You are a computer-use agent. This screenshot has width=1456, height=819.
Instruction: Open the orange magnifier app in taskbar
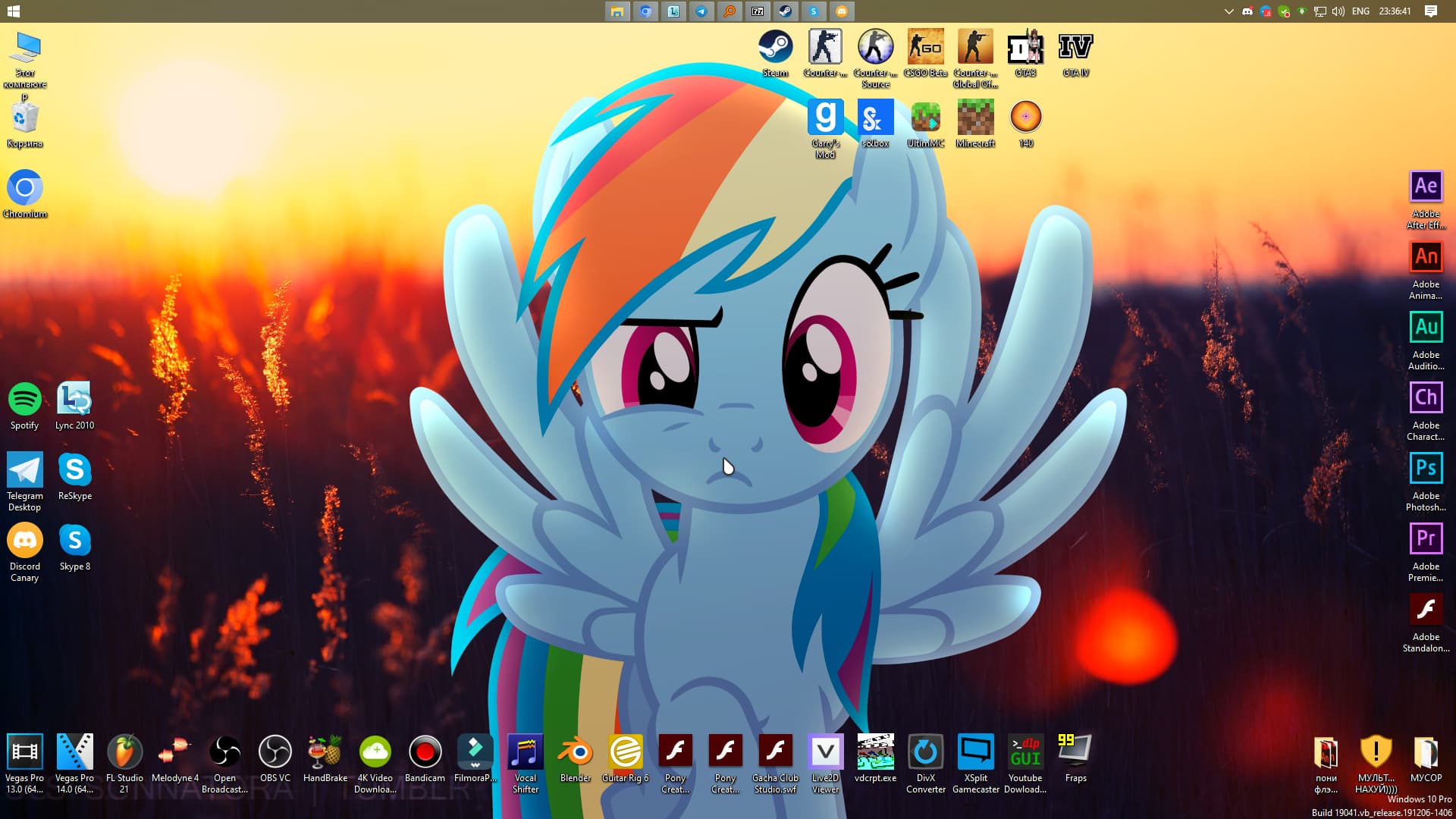pyautogui.click(x=730, y=11)
